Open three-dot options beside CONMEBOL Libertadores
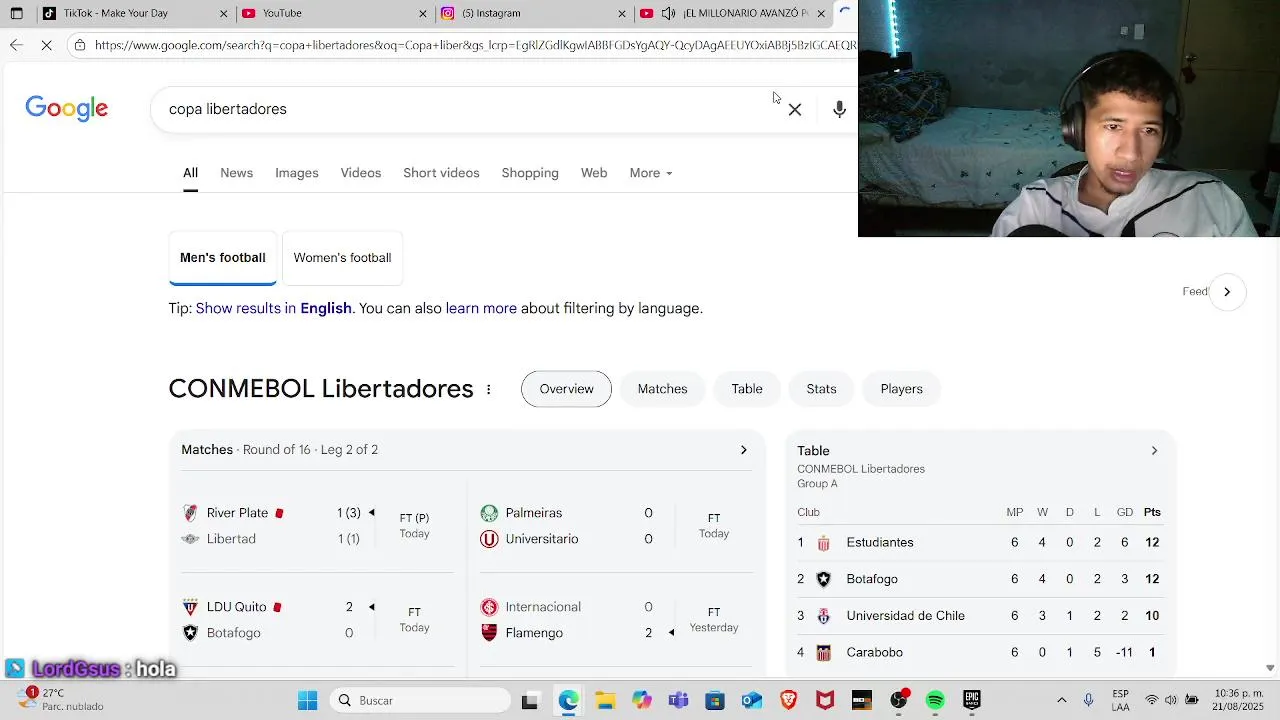 488,389
